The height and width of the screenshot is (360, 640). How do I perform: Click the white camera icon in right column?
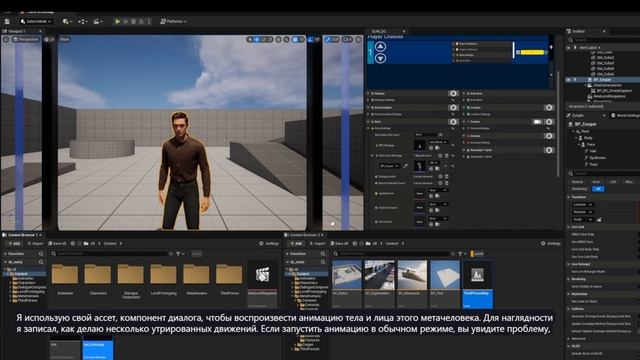tap(538, 122)
